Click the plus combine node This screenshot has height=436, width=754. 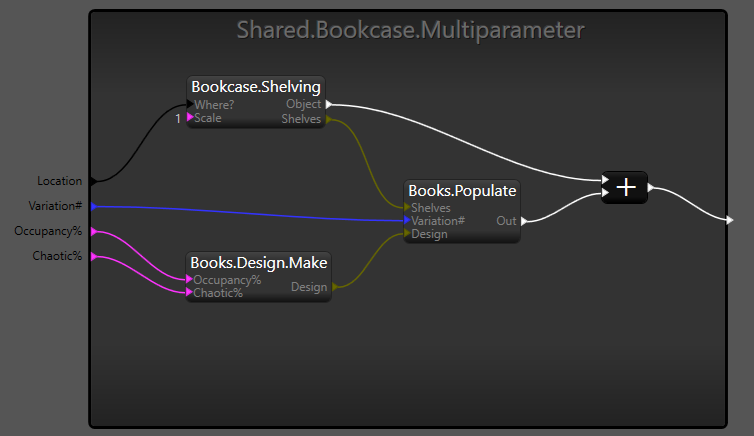coord(625,187)
